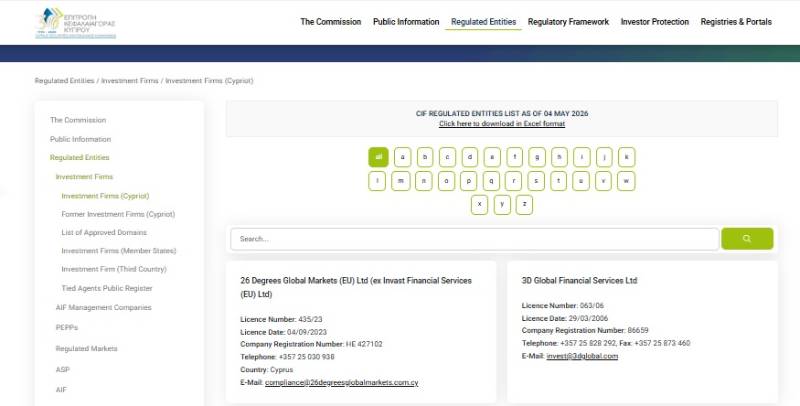Filter entities by letter y

pos(502,205)
